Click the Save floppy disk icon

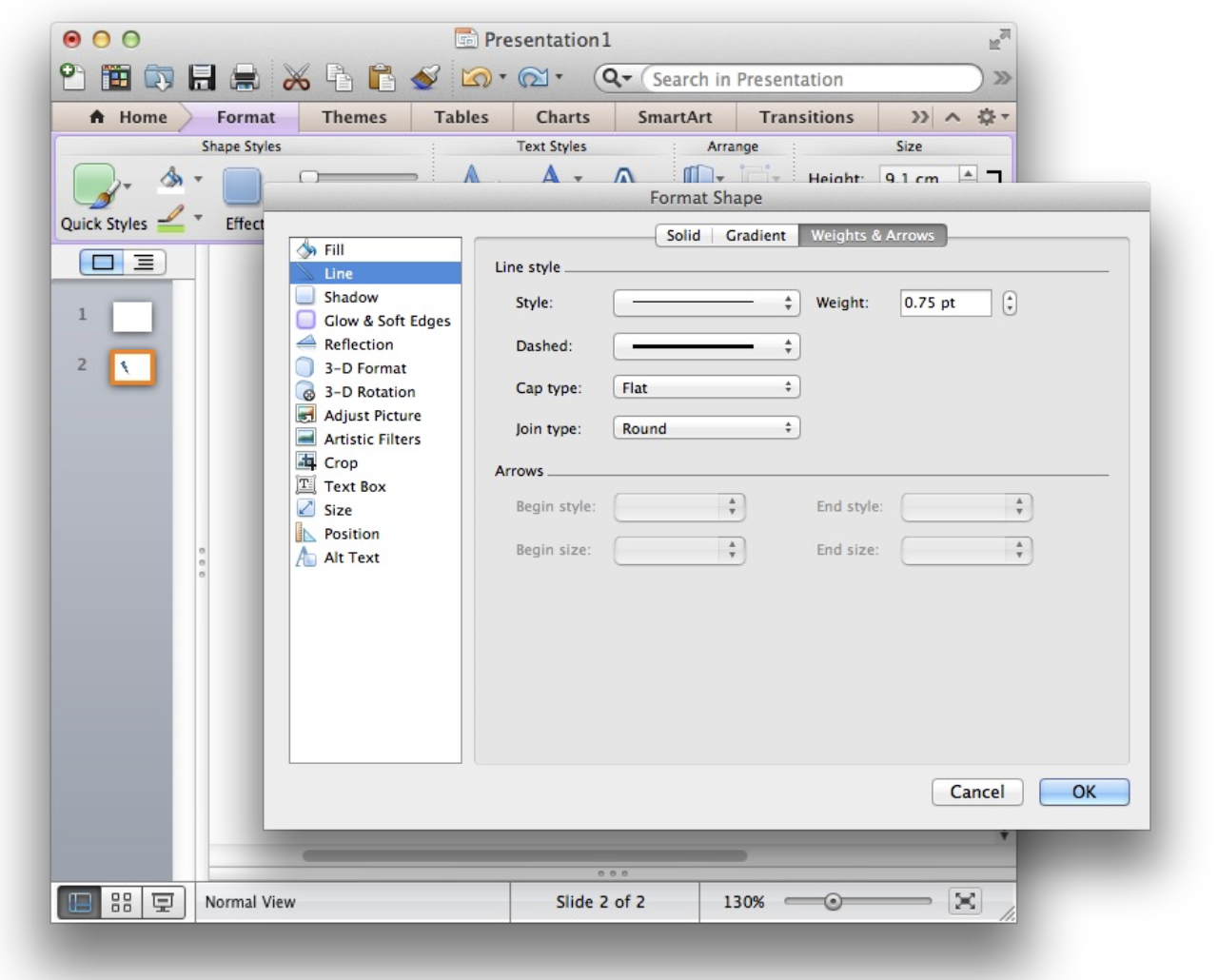point(202,78)
